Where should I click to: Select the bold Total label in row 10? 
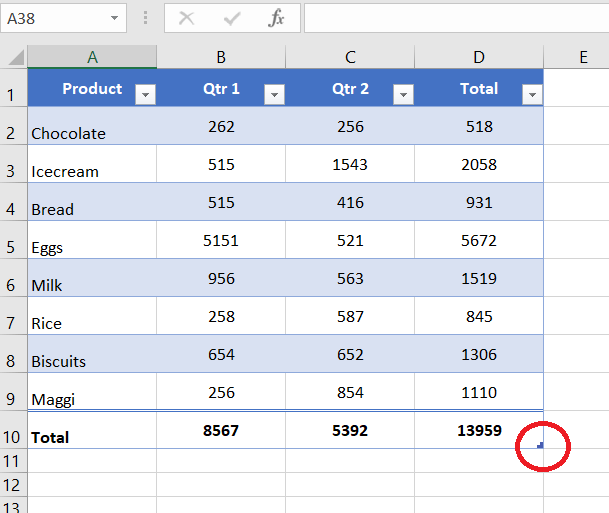click(92, 430)
